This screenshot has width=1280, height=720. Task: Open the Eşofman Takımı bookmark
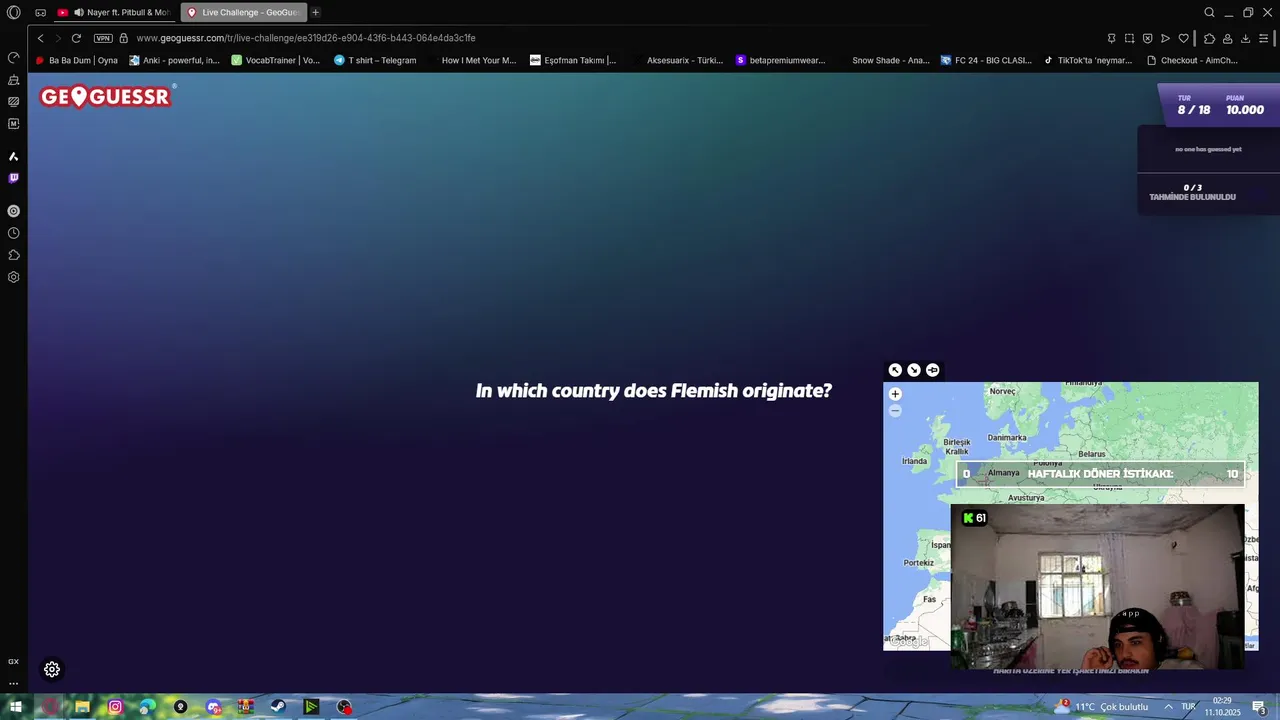pos(573,60)
